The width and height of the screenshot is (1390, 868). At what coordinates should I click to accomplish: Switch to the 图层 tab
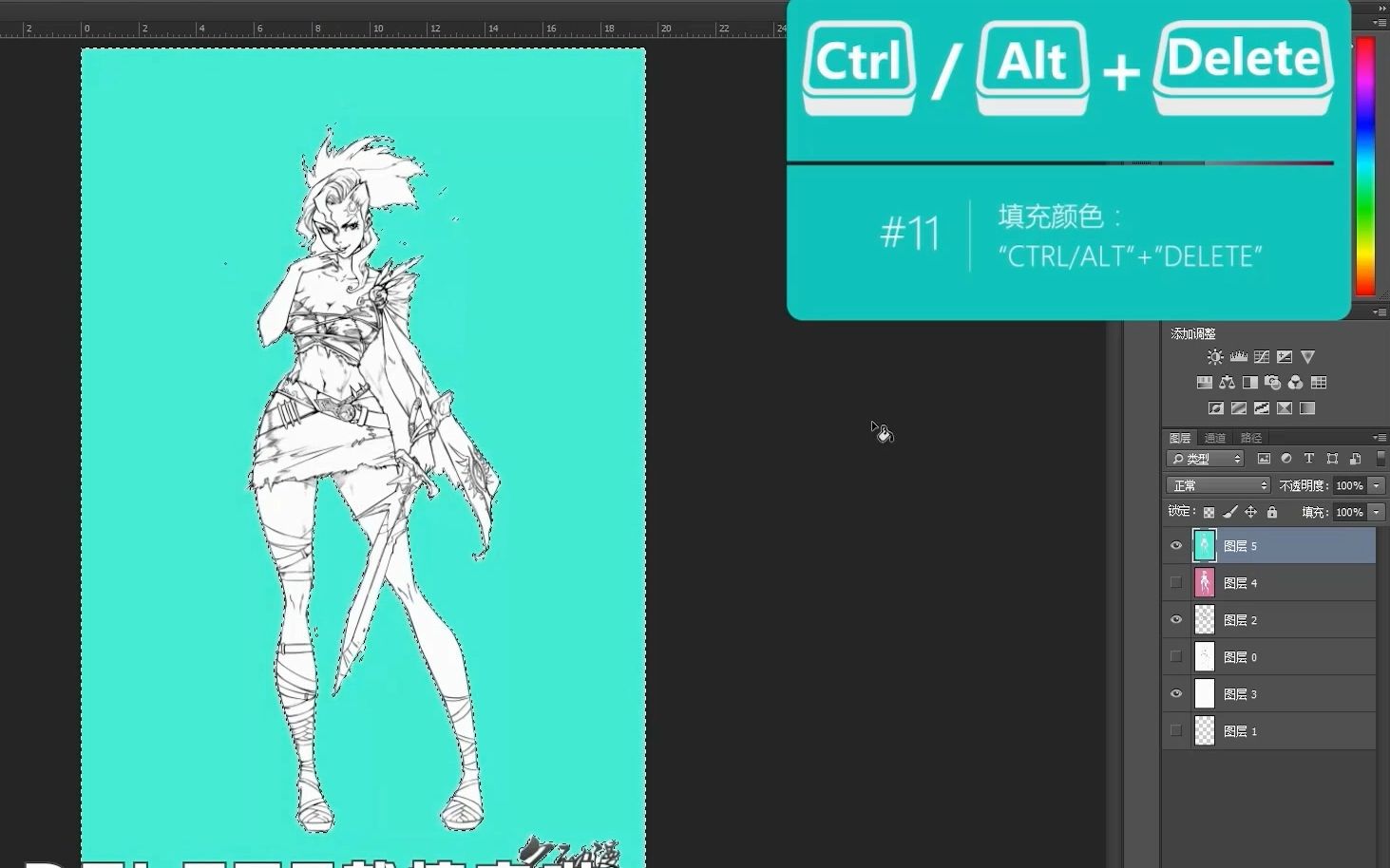[x=1180, y=438]
